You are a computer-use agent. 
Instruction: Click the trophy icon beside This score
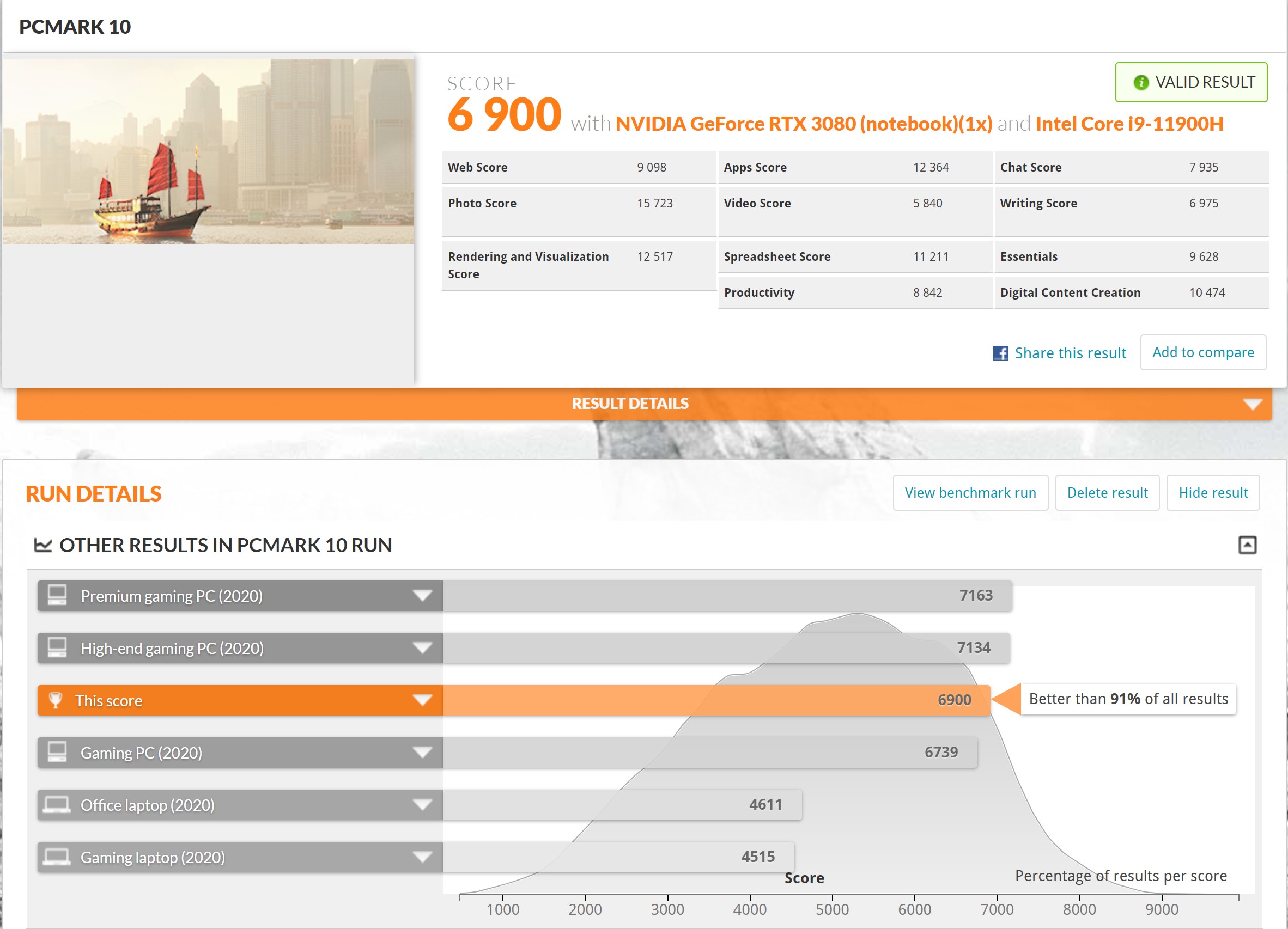(x=56, y=700)
